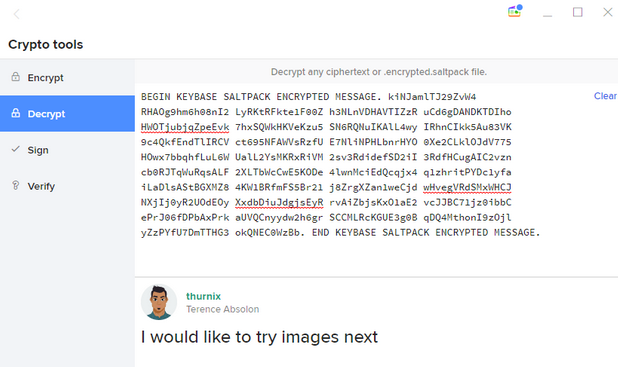Viewport: 624px width, 367px height.
Task: Click the Encrypt lock icon
Action: [x=16, y=77]
